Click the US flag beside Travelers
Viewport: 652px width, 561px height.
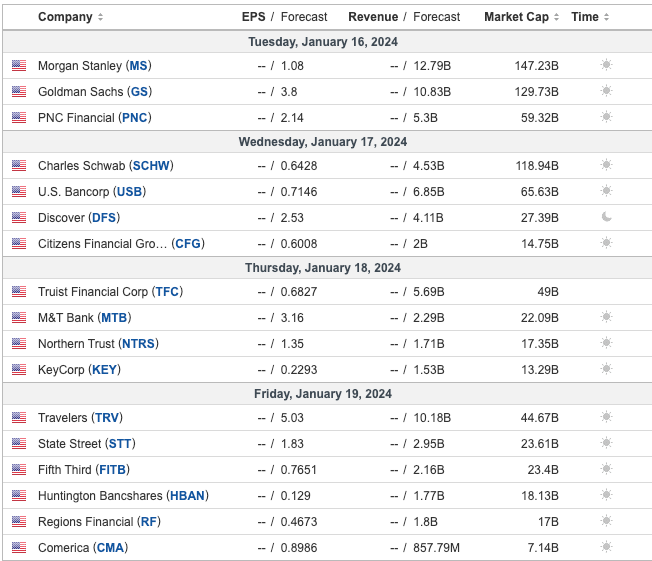(x=19, y=418)
